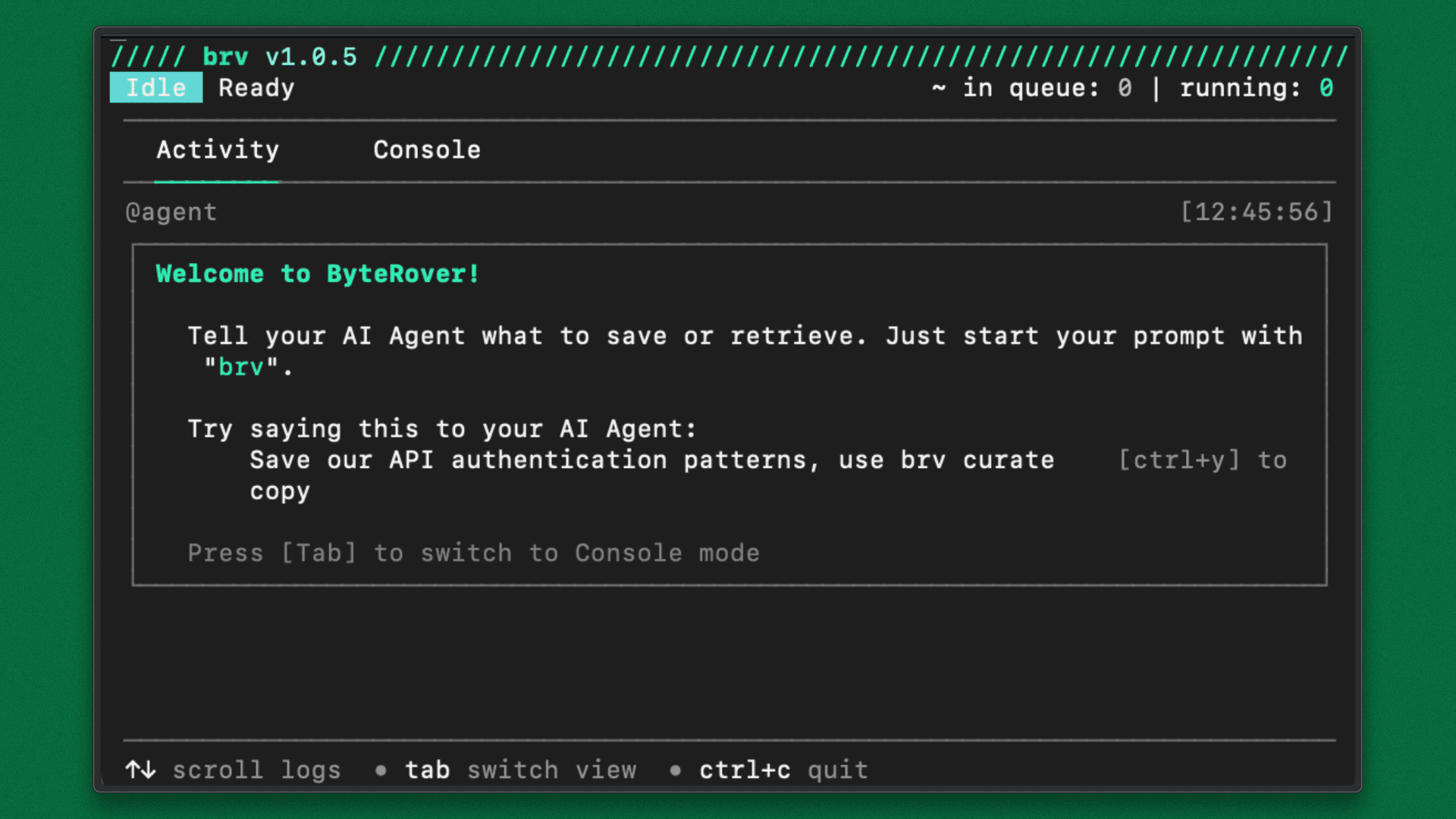Click the Idle status badge
Viewport: 1456px width, 819px height.
coord(156,88)
